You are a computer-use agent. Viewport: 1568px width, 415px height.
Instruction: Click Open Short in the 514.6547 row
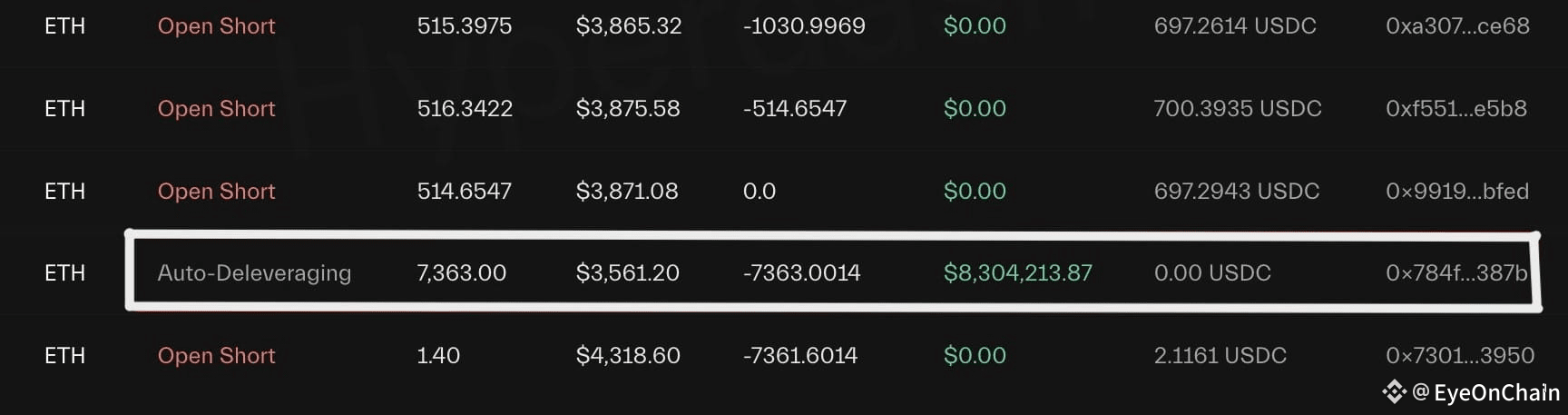216,192
